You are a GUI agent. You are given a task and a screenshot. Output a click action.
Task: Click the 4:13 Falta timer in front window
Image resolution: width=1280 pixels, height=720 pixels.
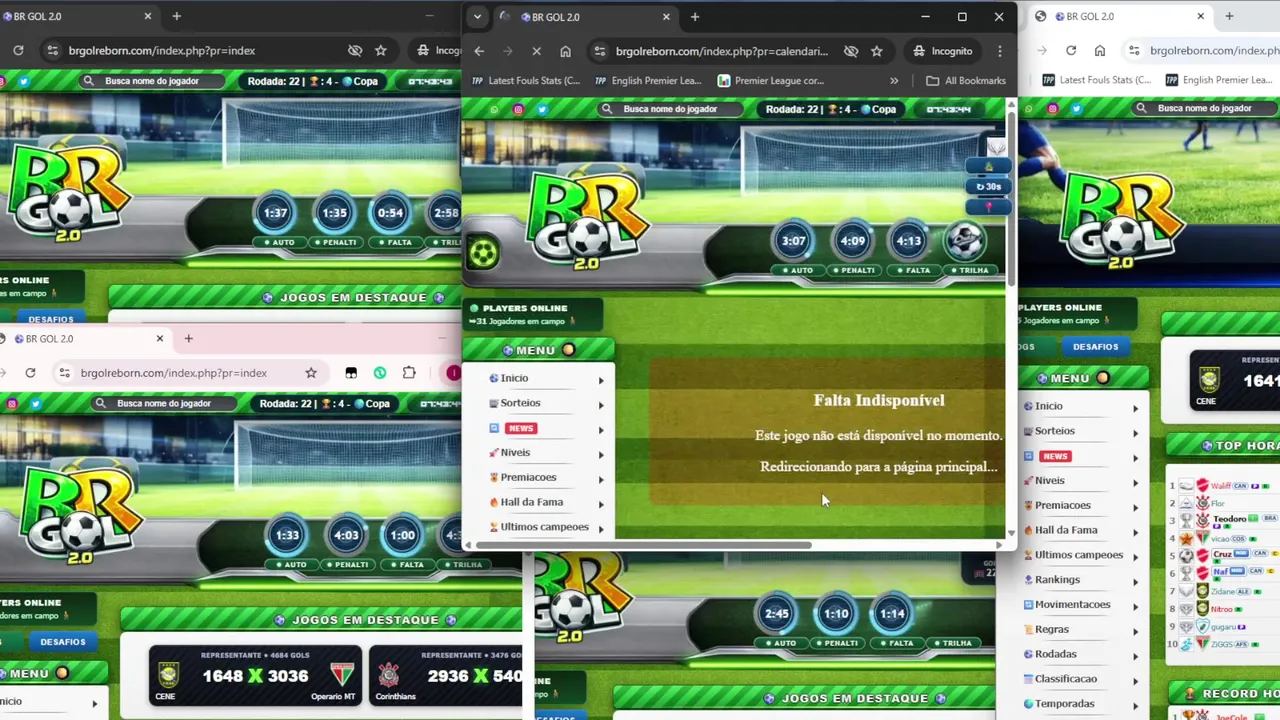(x=908, y=240)
